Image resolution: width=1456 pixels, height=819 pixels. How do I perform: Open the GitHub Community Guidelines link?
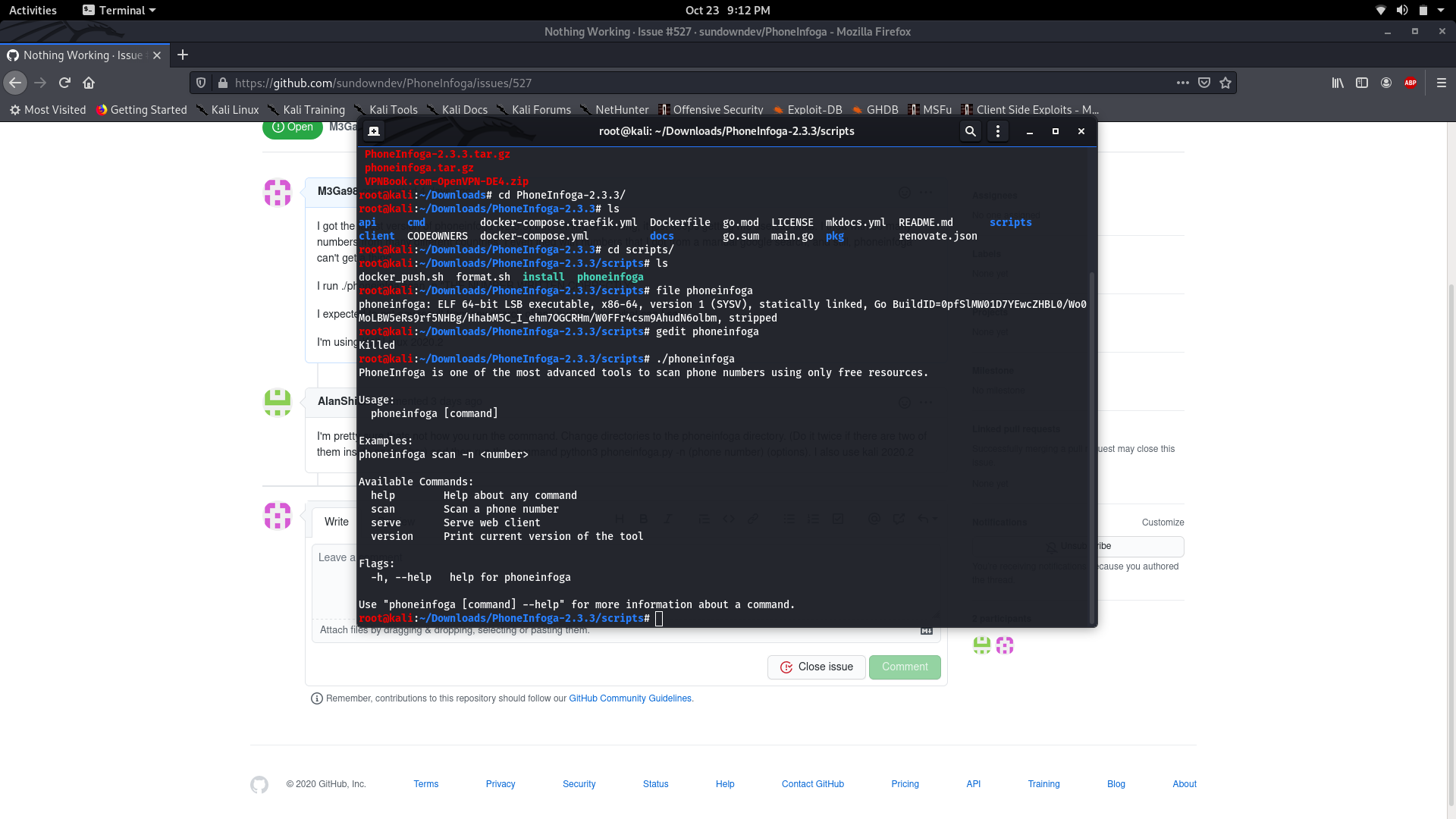point(630,698)
